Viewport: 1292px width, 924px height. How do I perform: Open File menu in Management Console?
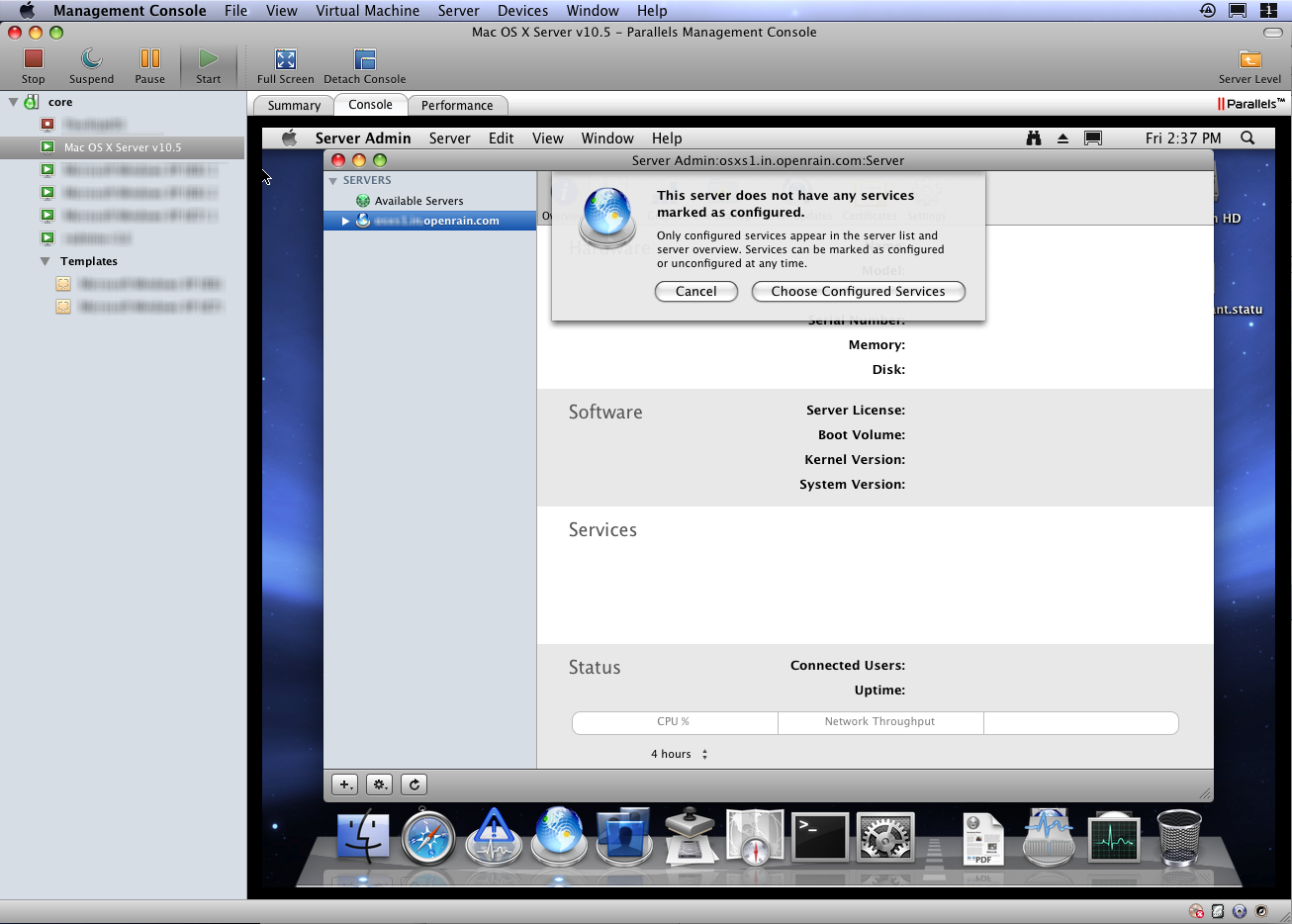(235, 11)
